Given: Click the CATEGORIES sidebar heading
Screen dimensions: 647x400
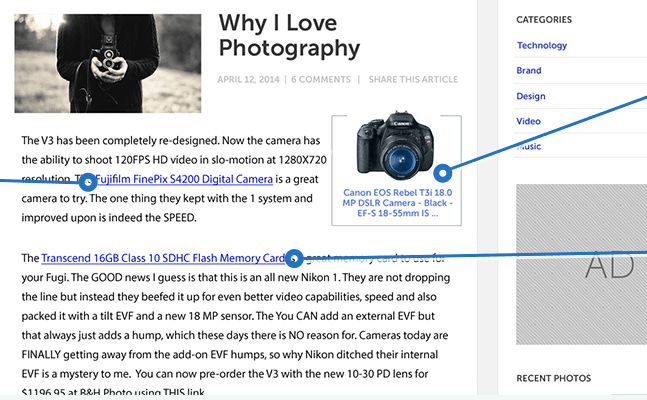Looking at the screenshot, I should click(x=544, y=20).
